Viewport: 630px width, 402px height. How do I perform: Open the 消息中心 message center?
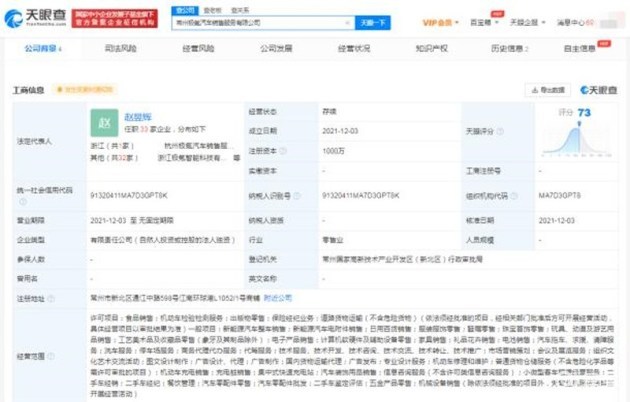click(x=575, y=23)
